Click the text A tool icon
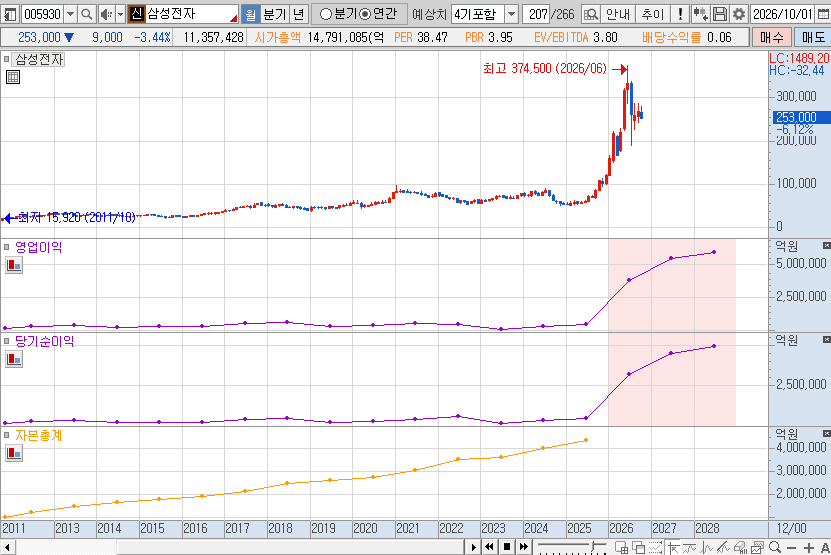The image size is (831, 555). click(825, 548)
